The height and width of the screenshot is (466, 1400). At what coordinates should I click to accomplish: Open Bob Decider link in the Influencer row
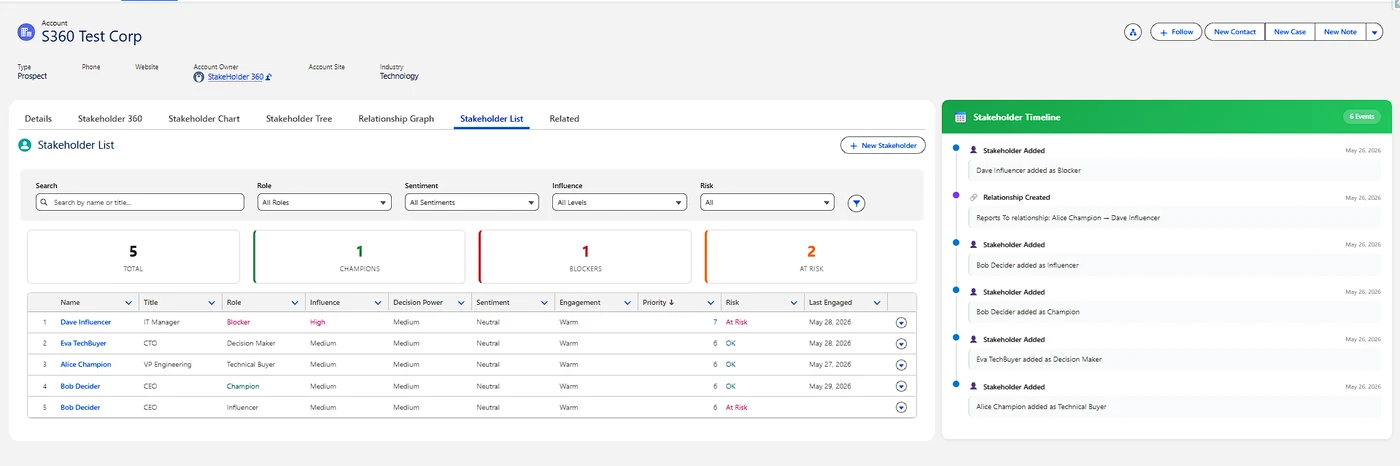pos(80,407)
